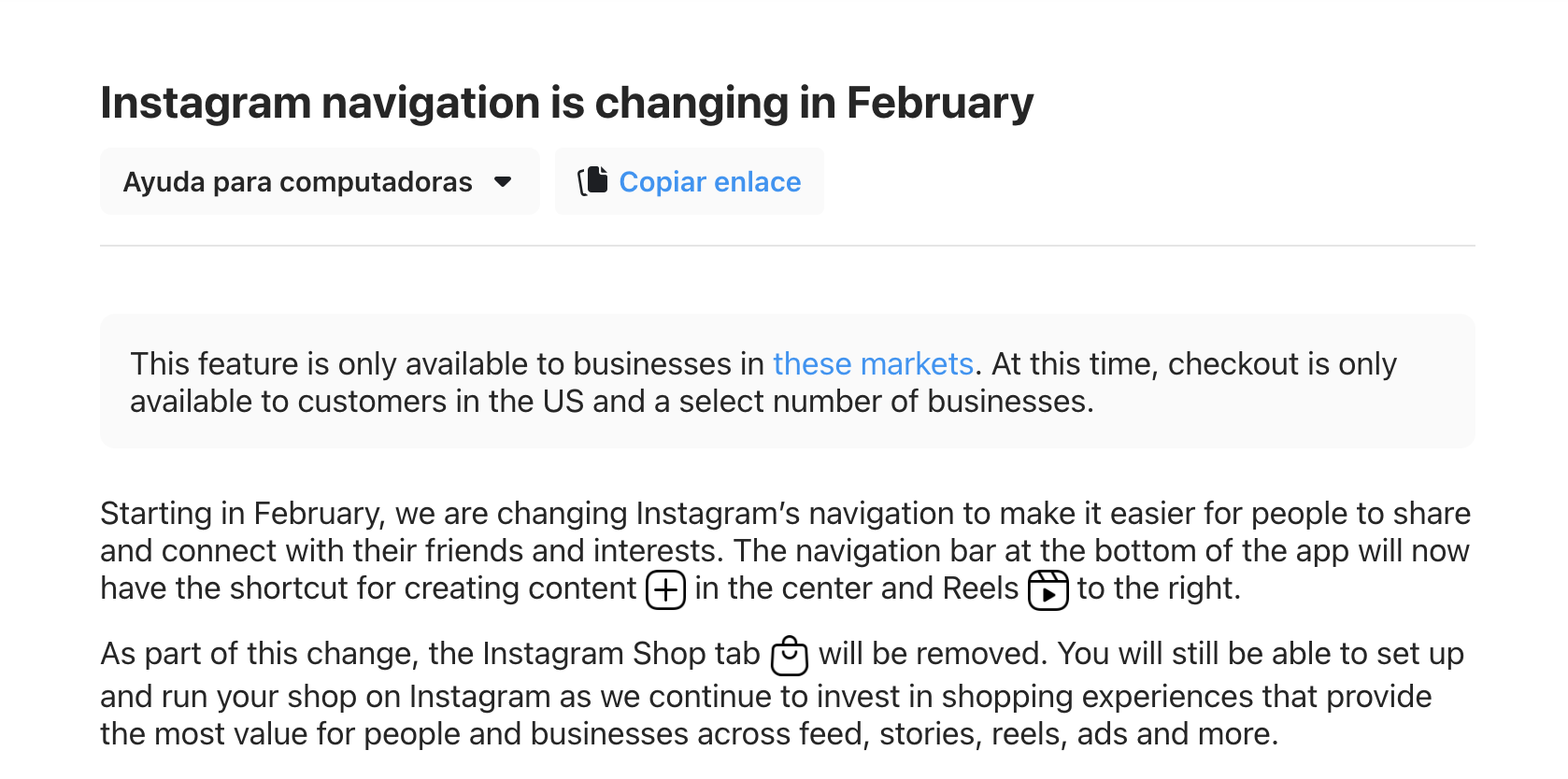This screenshot has height=779, width=1568.
Task: Click the Instagram Shop bag icon
Action: (x=790, y=655)
